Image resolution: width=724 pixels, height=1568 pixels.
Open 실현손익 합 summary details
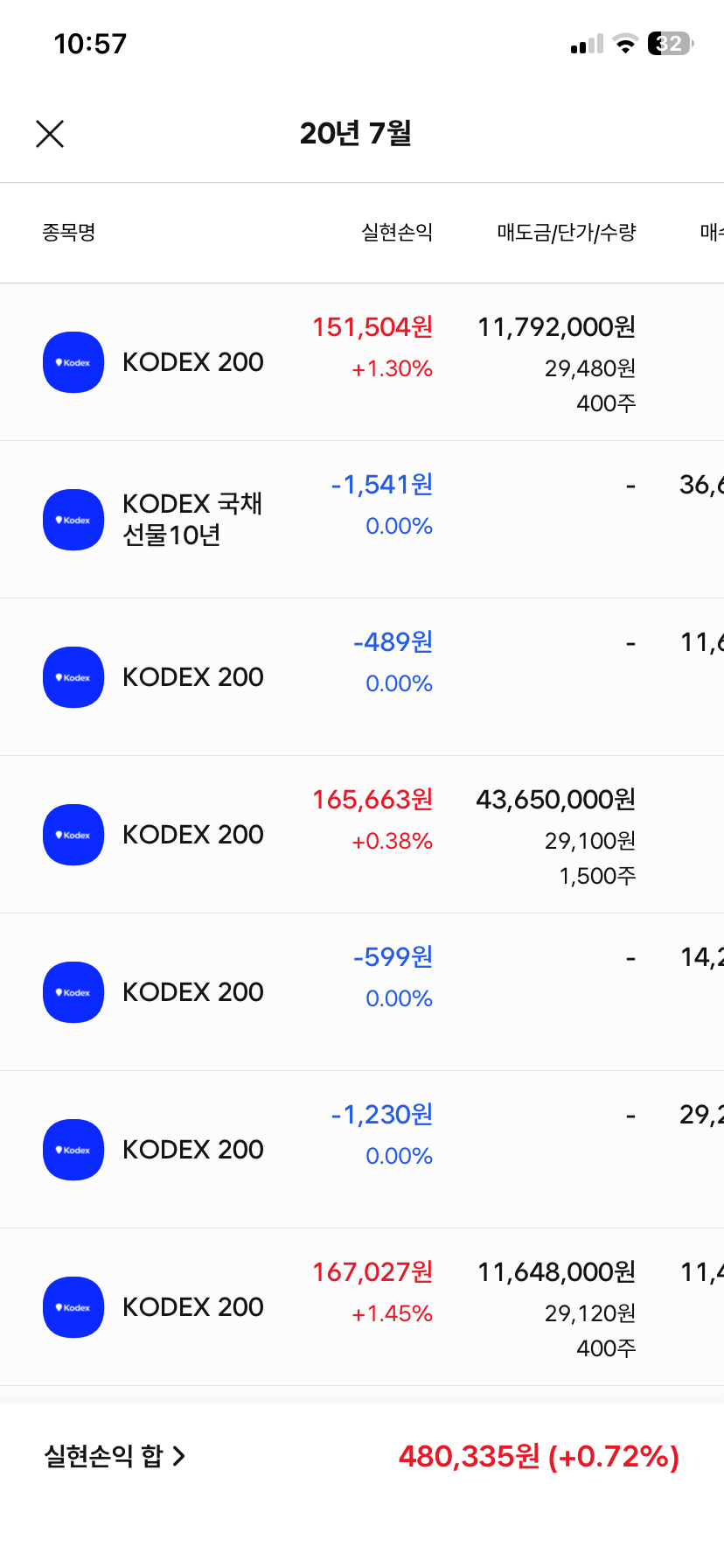(103, 1456)
